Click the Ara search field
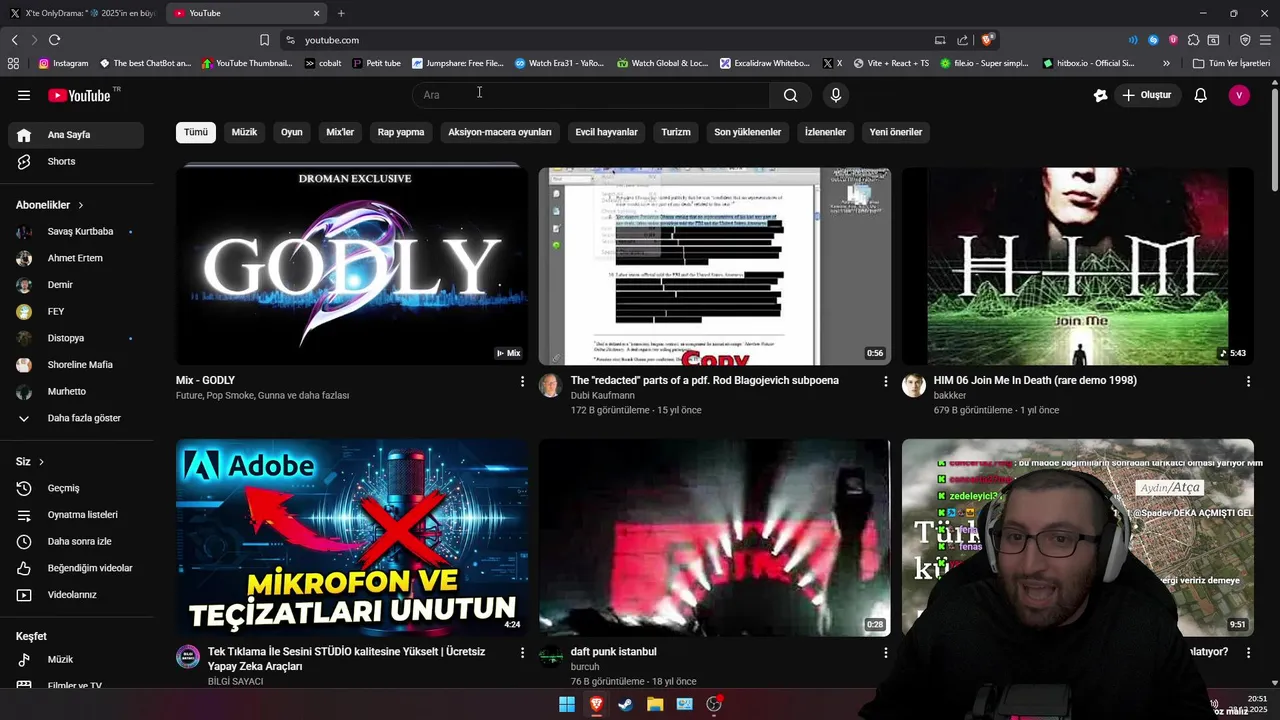 [591, 95]
